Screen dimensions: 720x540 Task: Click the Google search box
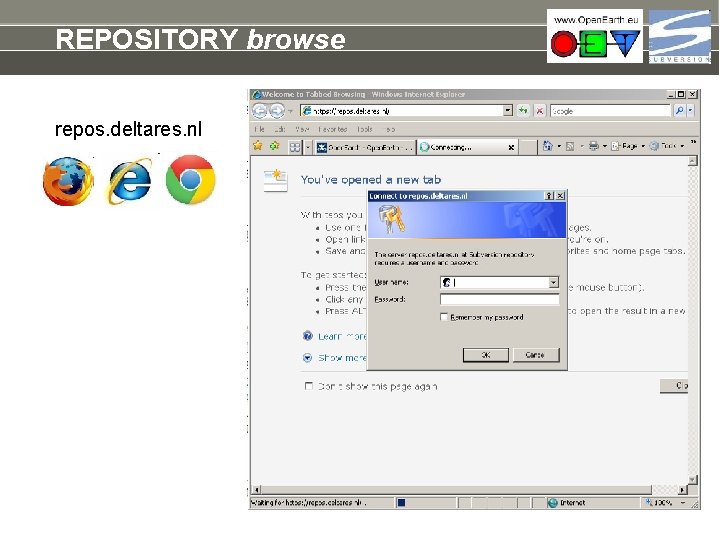(x=610, y=111)
